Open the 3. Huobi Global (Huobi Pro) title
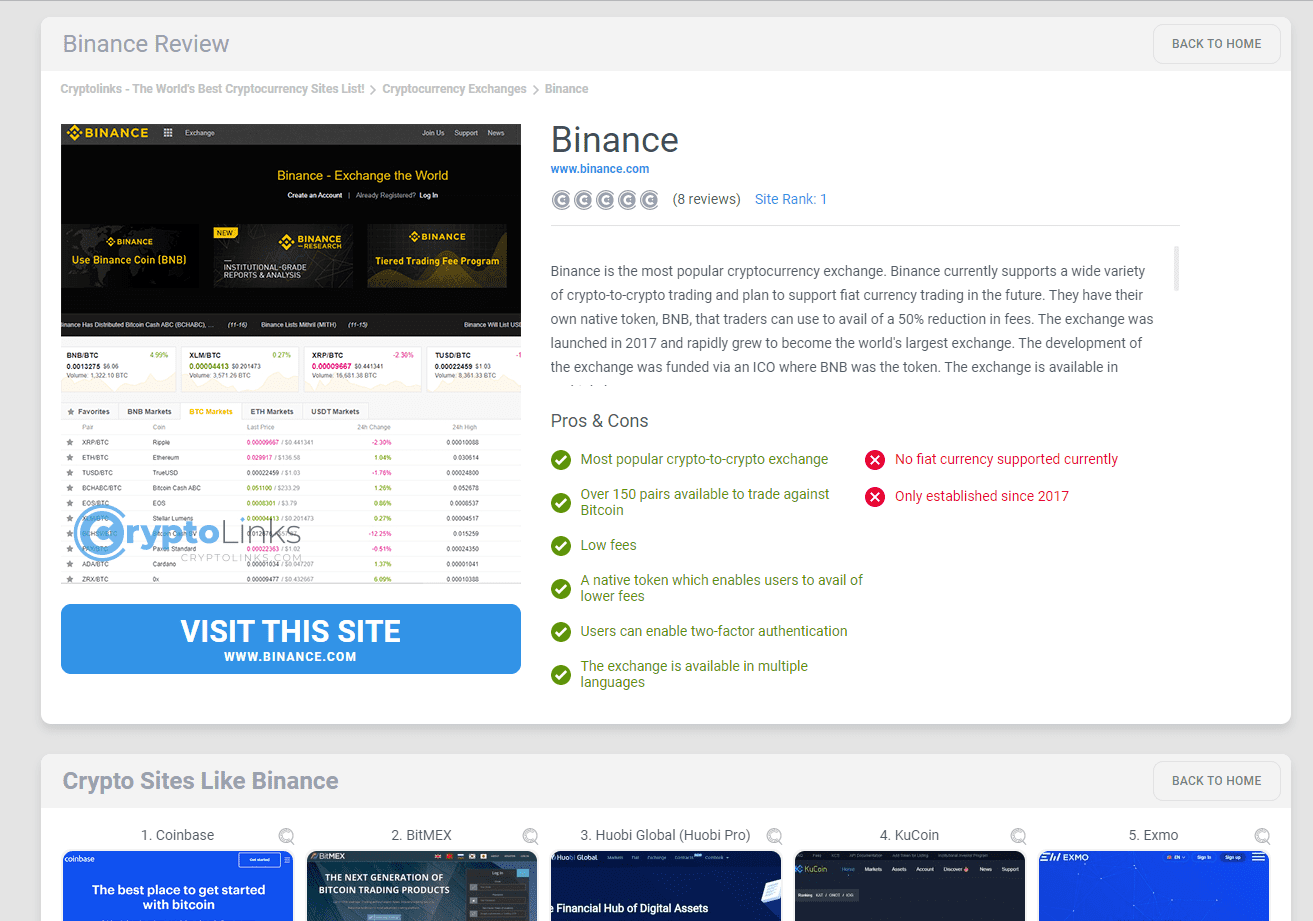 [665, 835]
